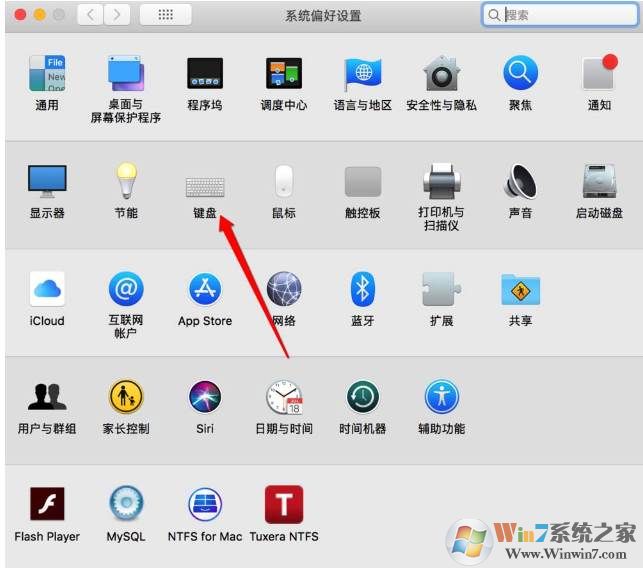Click the back navigation arrow

point(90,15)
